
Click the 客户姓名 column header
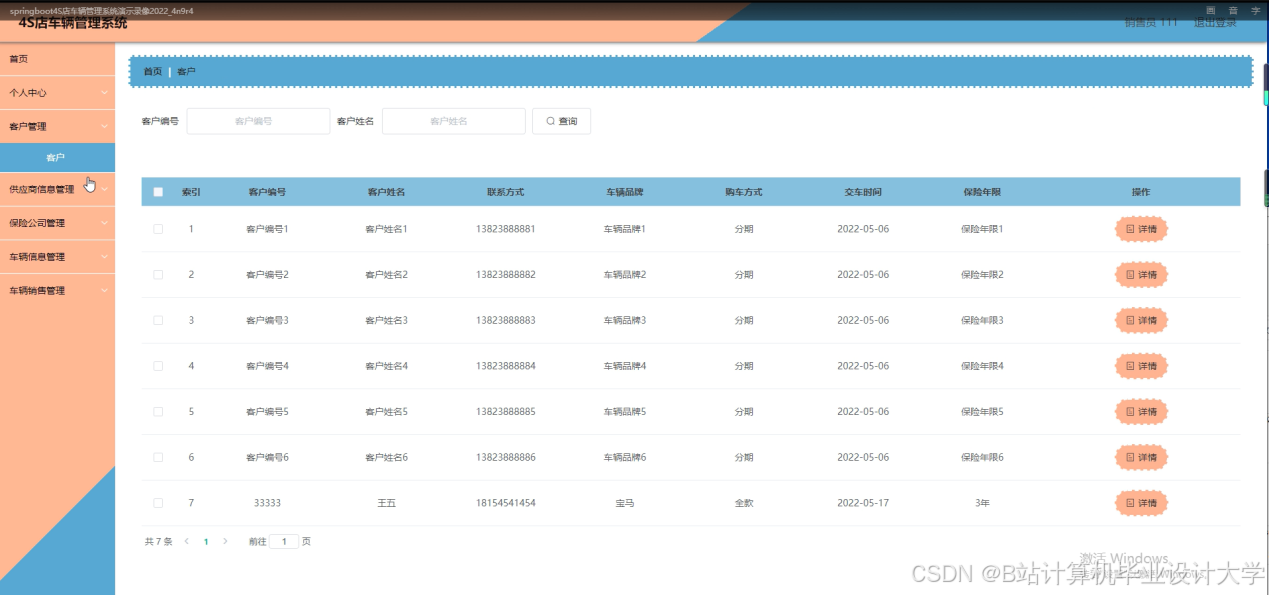pos(386,192)
